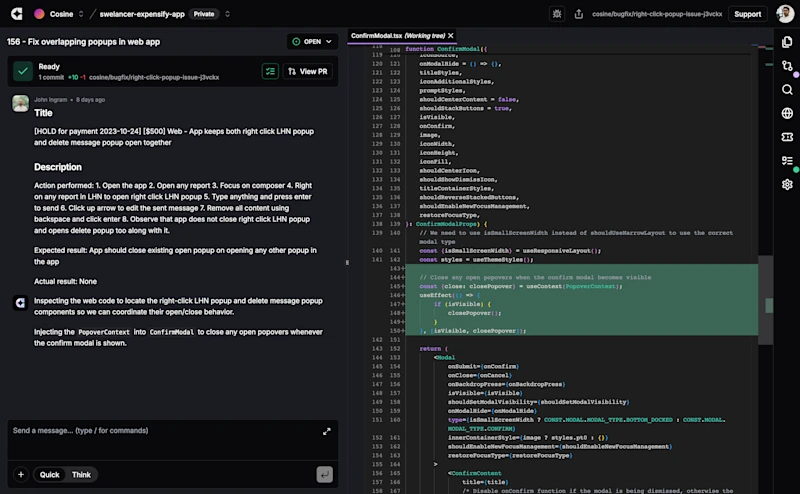Screen dimensions: 800x494
Task: Select Quick mode in message box
Action: [49, 475]
